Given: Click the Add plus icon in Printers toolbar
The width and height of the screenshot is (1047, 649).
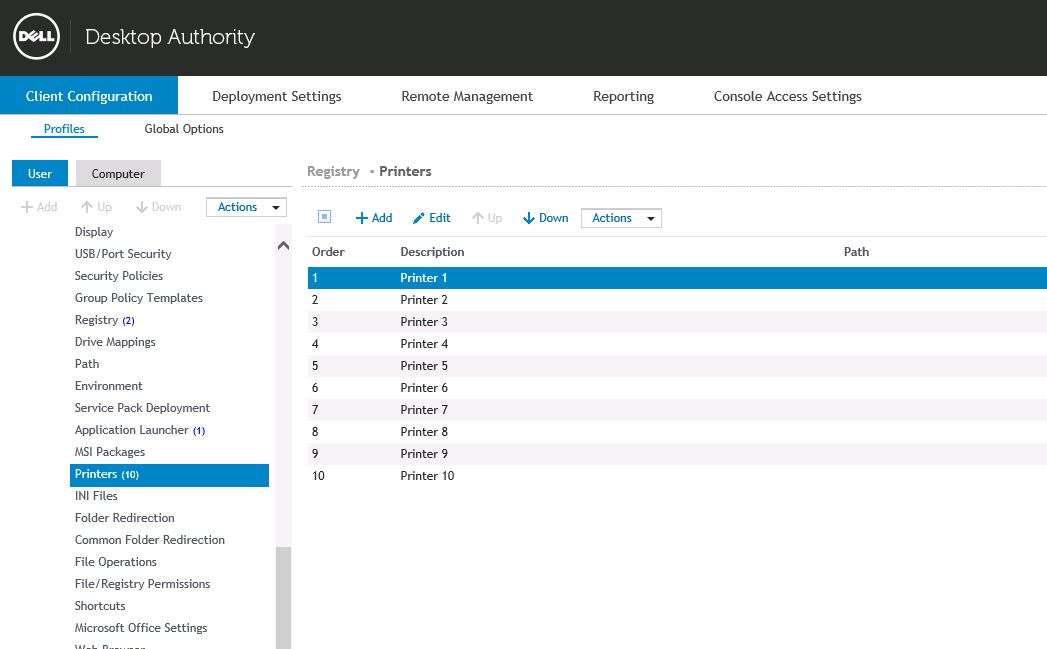Looking at the screenshot, I should pyautogui.click(x=362, y=218).
